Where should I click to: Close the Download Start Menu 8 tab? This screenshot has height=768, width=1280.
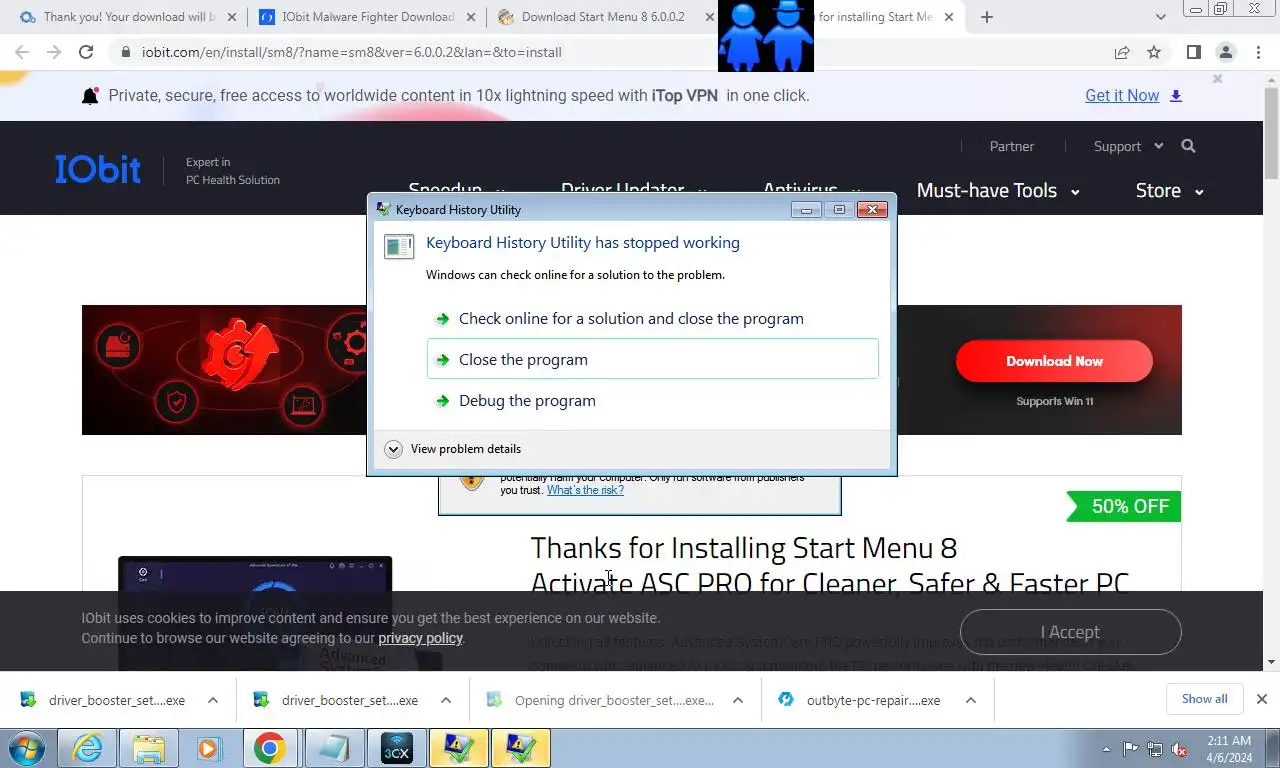709,17
